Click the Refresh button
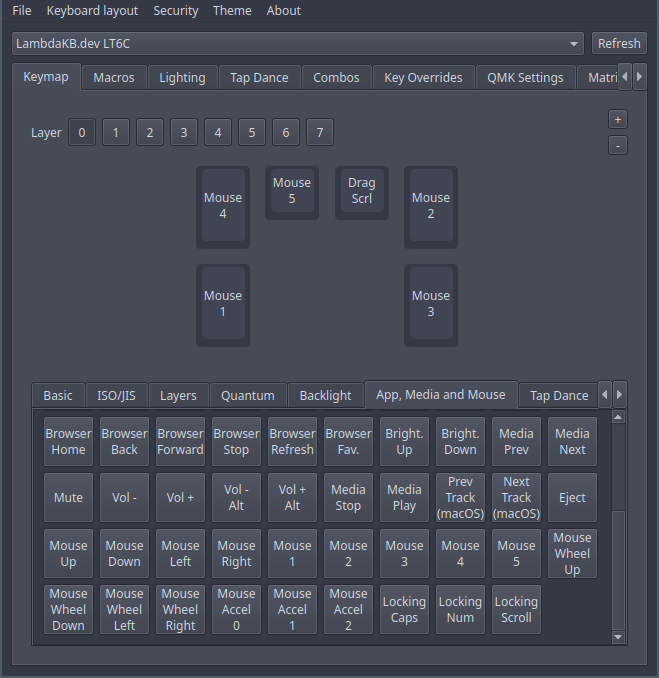The image size is (659, 678). [619, 44]
